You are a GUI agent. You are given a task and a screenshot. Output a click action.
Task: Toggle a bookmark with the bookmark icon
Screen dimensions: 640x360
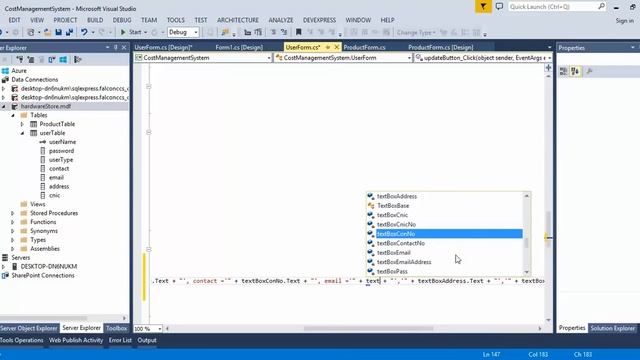(x=298, y=32)
